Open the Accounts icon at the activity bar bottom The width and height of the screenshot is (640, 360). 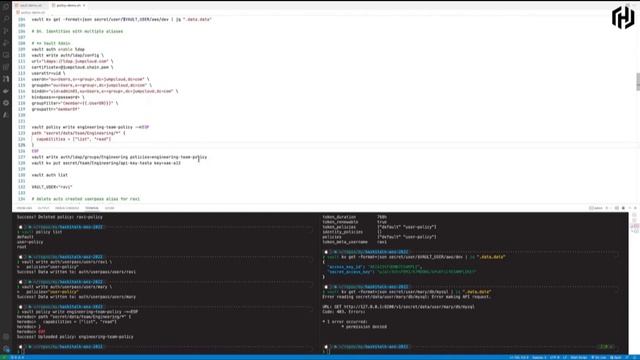[x=6, y=337]
